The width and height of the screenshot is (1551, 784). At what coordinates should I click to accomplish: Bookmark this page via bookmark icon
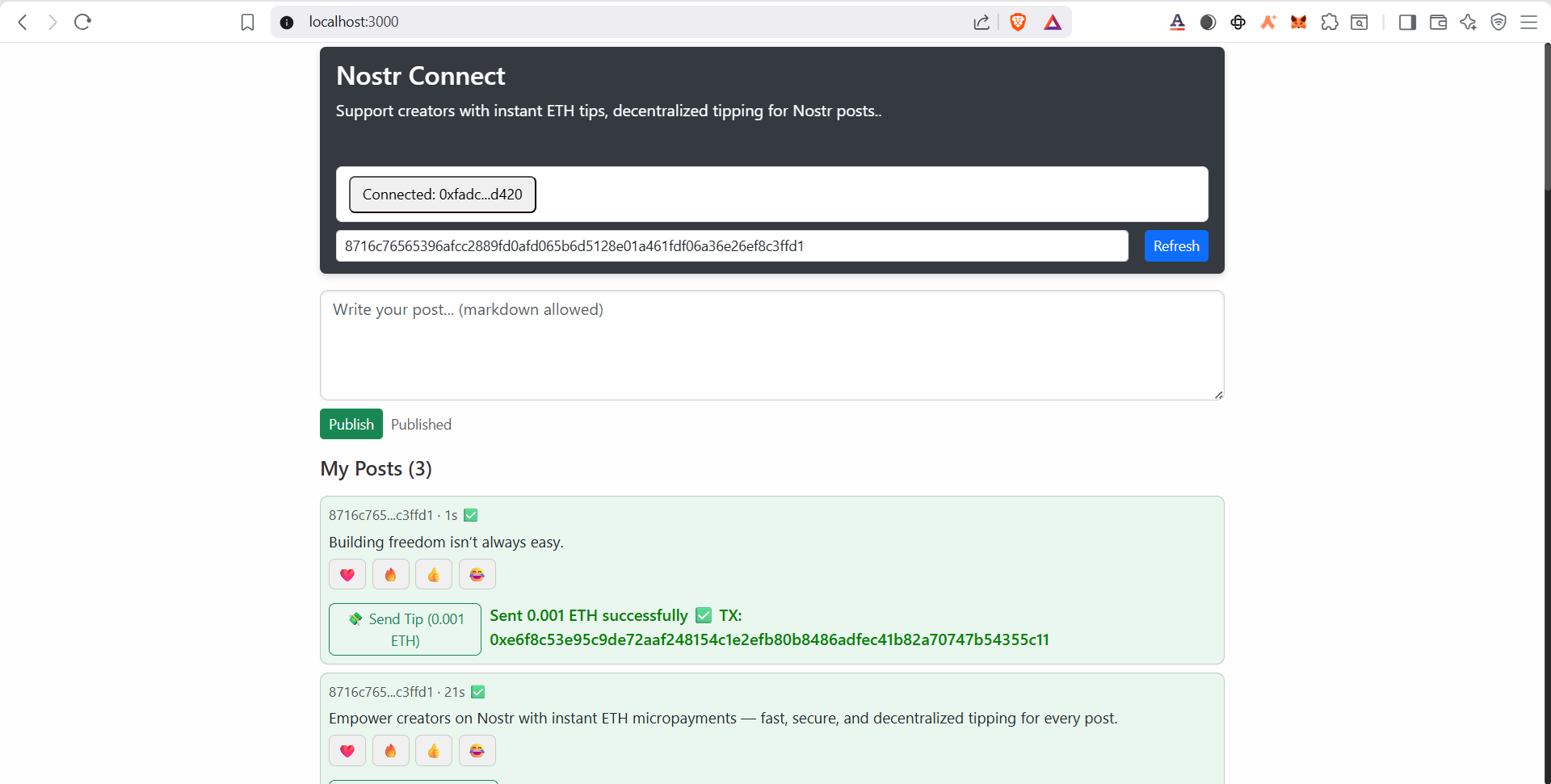click(x=247, y=22)
